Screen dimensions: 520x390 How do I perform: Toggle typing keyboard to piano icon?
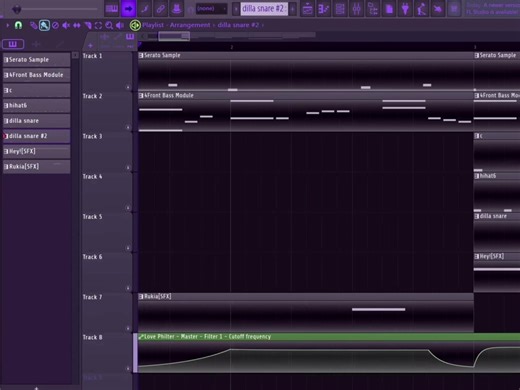[x=112, y=9]
